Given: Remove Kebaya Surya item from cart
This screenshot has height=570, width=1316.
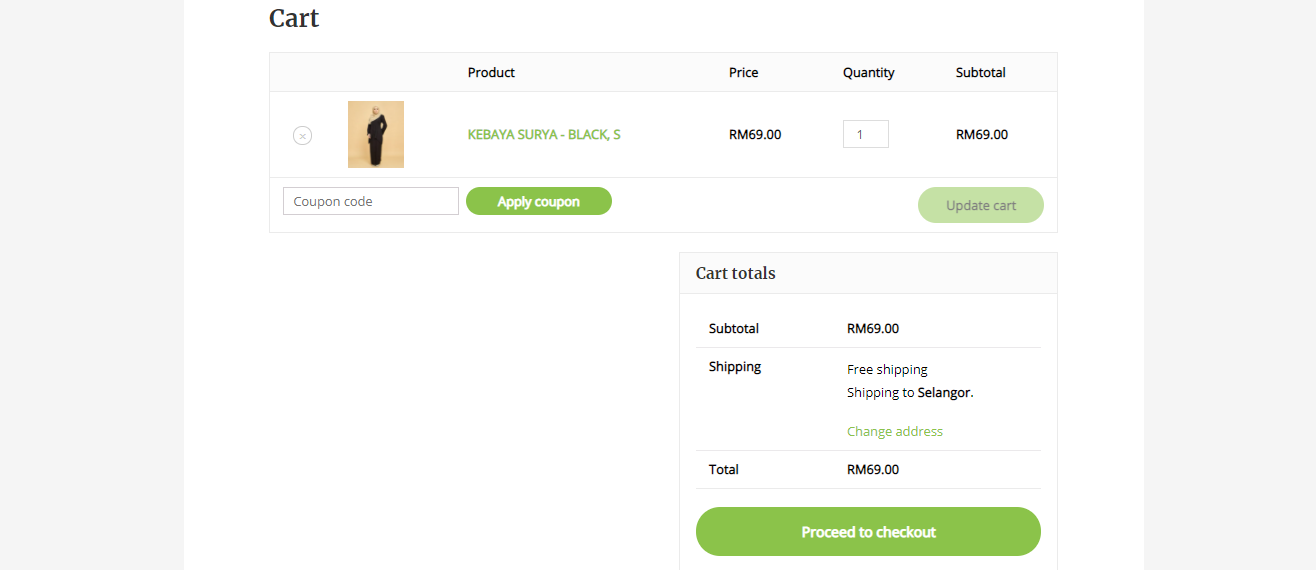Looking at the screenshot, I should [302, 136].
